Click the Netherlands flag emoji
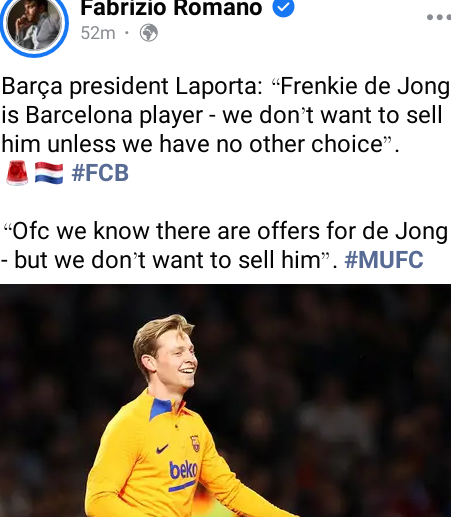Image resolution: width=451 pixels, height=517 pixels. tap(49, 173)
